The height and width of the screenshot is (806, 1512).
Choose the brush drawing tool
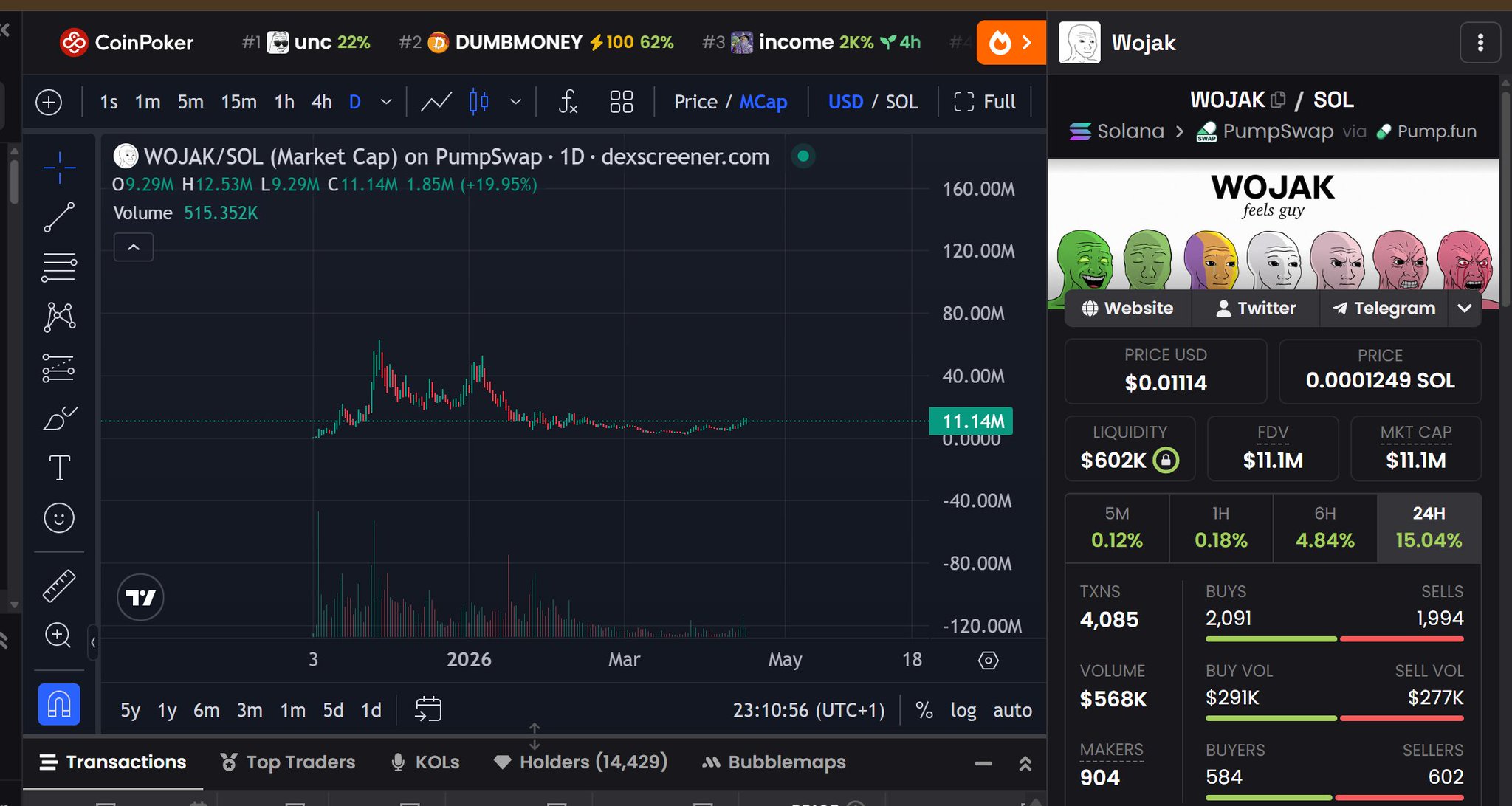coord(59,418)
